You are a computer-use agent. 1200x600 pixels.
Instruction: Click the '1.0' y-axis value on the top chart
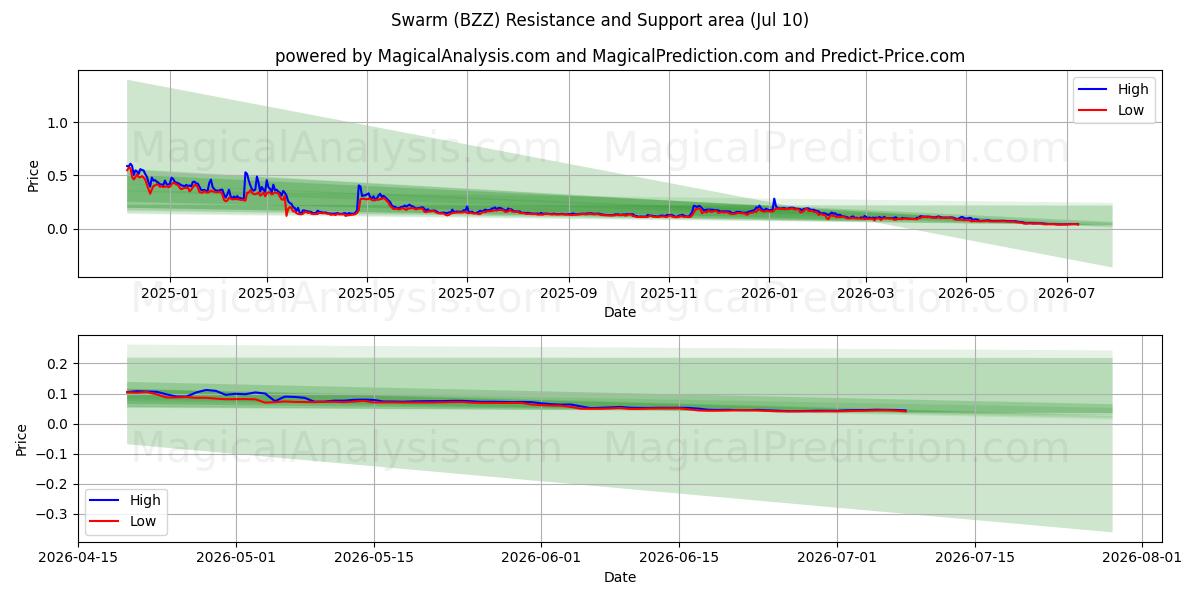point(60,123)
